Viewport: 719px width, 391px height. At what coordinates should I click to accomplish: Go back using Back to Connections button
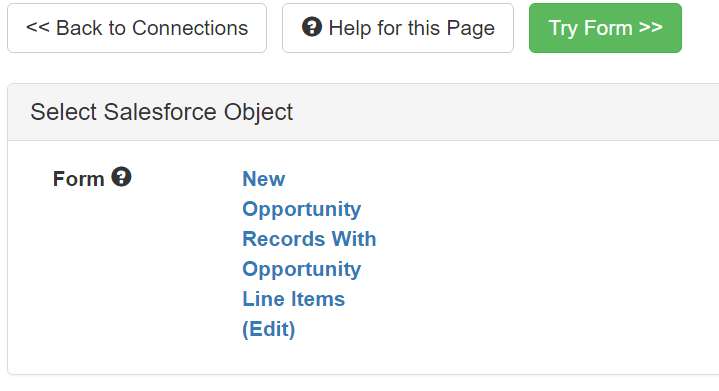[137, 28]
